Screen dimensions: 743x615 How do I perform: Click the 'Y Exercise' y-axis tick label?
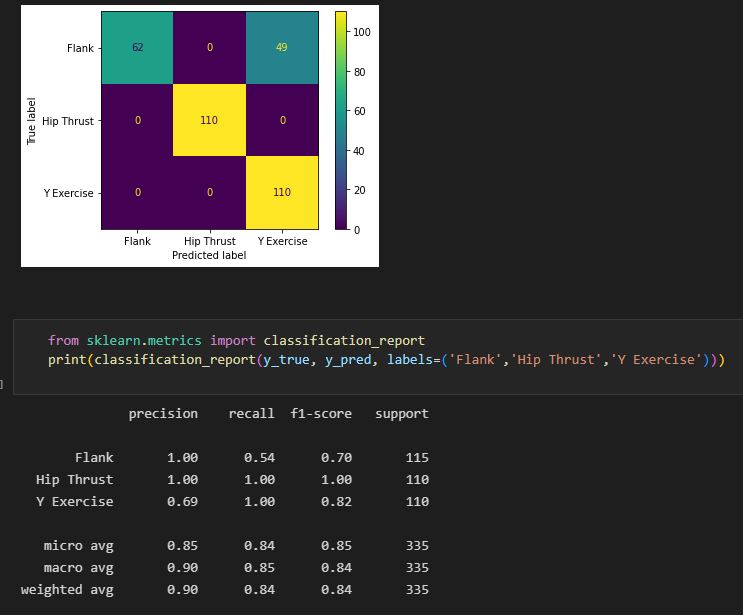click(67, 192)
